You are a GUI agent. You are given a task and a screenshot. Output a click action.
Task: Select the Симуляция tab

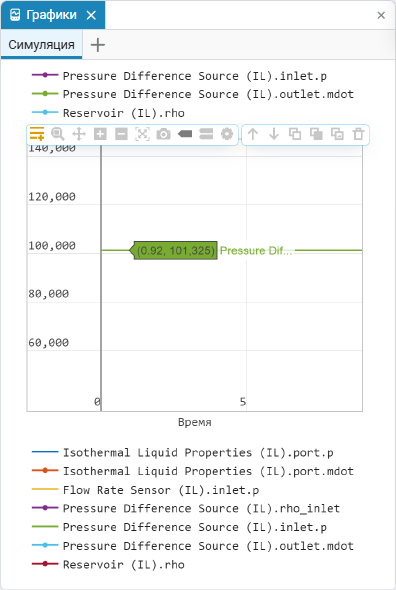tap(41, 44)
